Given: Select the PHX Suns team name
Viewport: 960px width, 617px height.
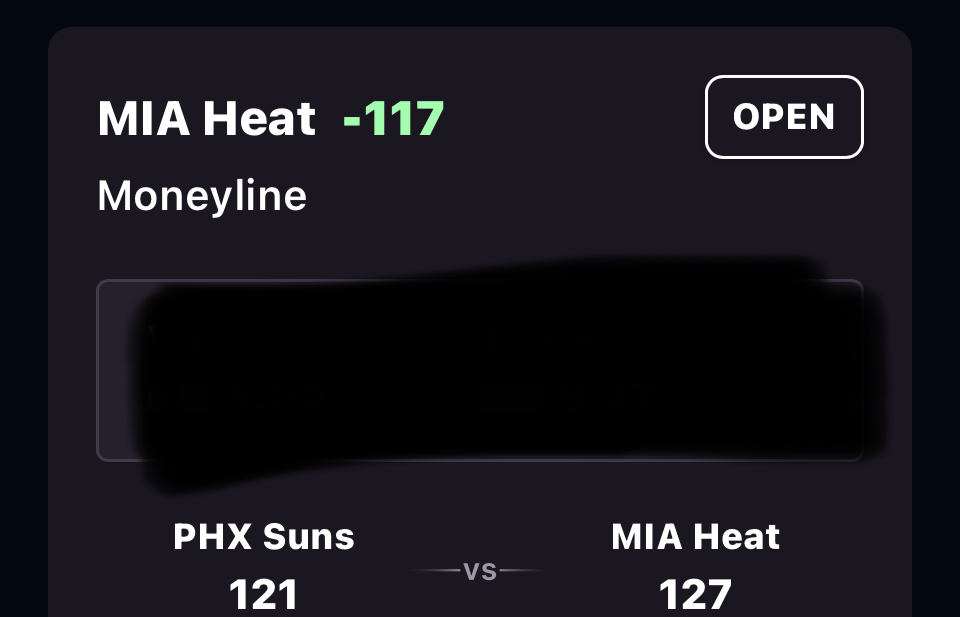Looking at the screenshot, I should [264, 537].
